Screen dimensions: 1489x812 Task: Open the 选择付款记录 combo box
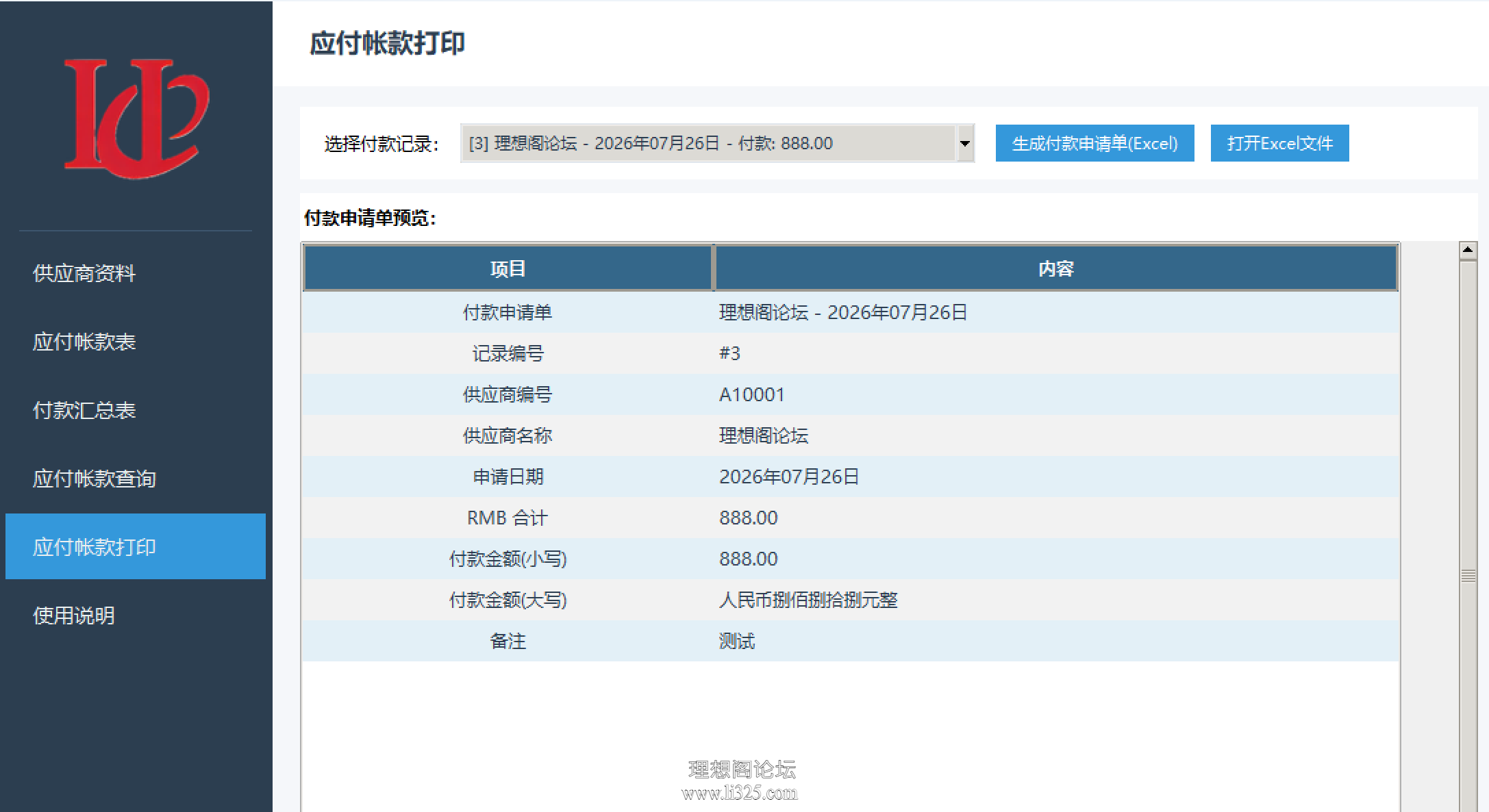point(717,143)
